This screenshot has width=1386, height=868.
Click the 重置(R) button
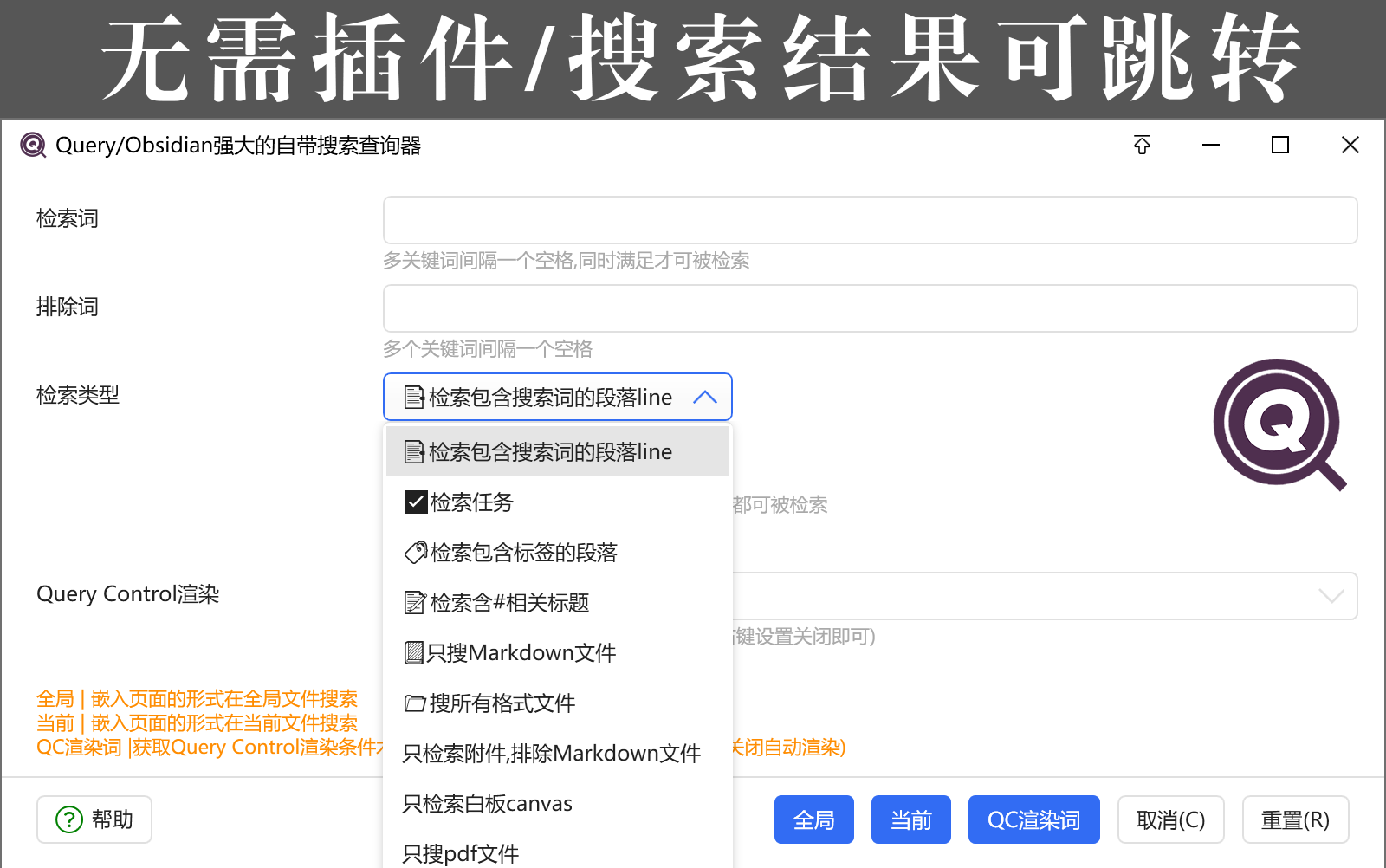[1296, 819]
